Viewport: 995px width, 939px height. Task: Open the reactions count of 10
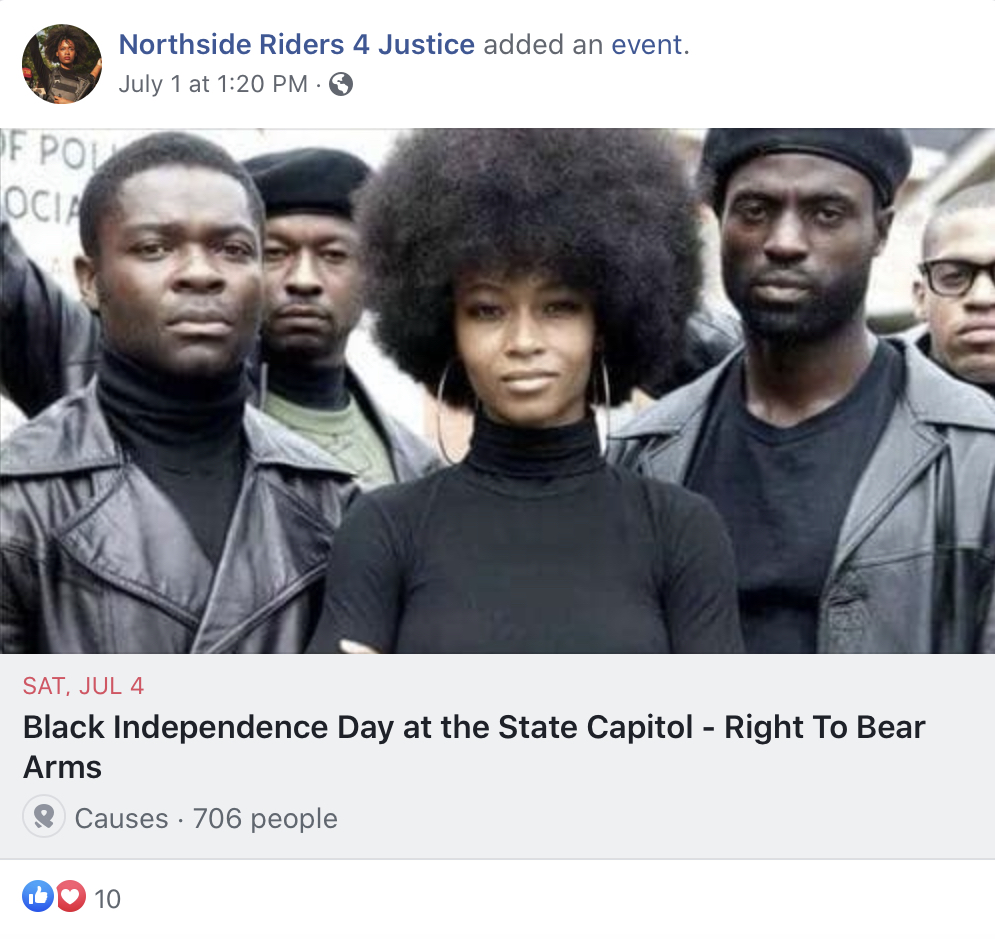(107, 899)
